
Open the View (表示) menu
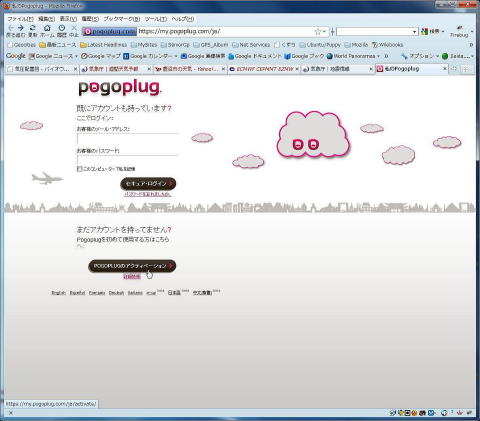point(68,19)
